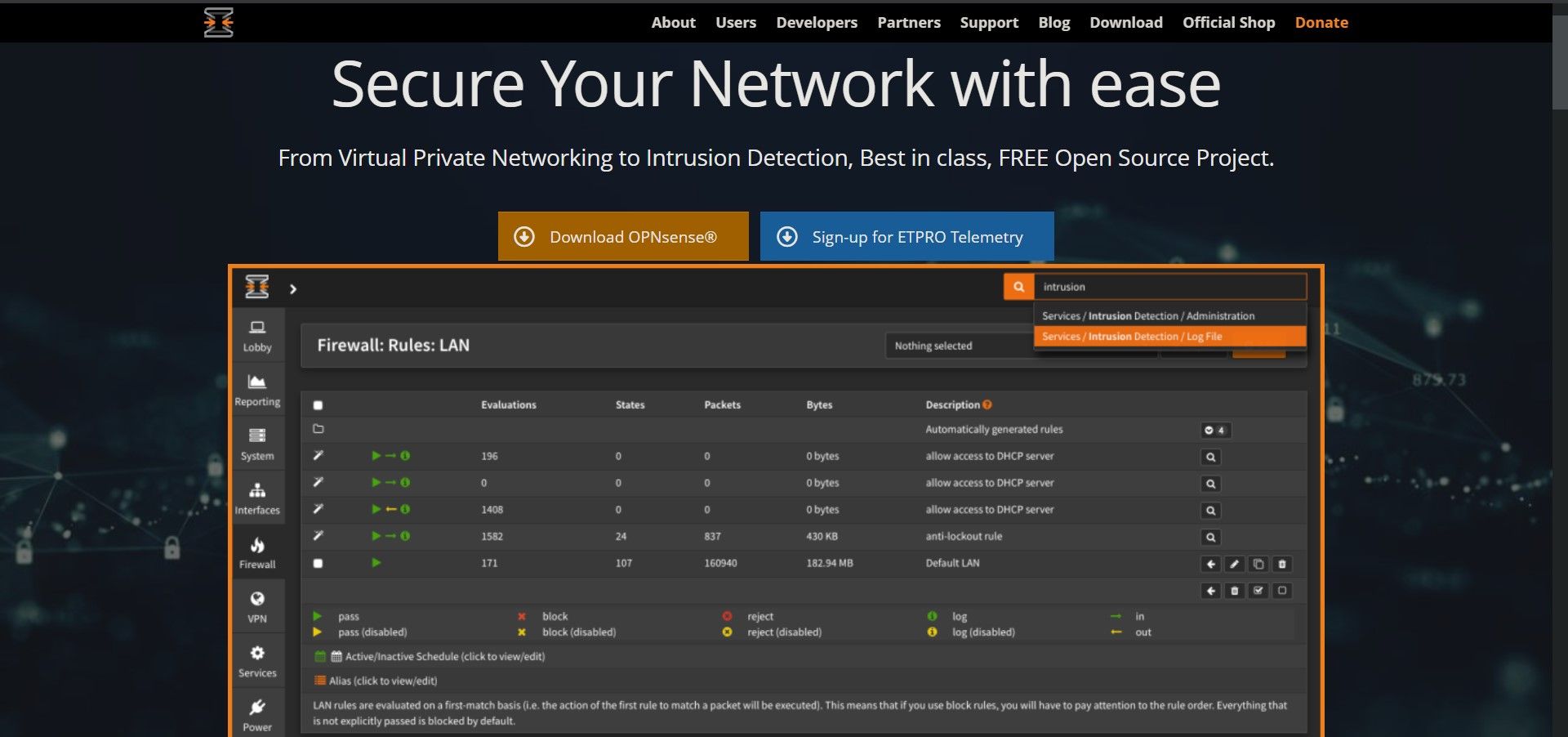This screenshot has height=737, width=1568.
Task: Click bottom toolbar enable-selected check icon
Action: click(x=1258, y=591)
